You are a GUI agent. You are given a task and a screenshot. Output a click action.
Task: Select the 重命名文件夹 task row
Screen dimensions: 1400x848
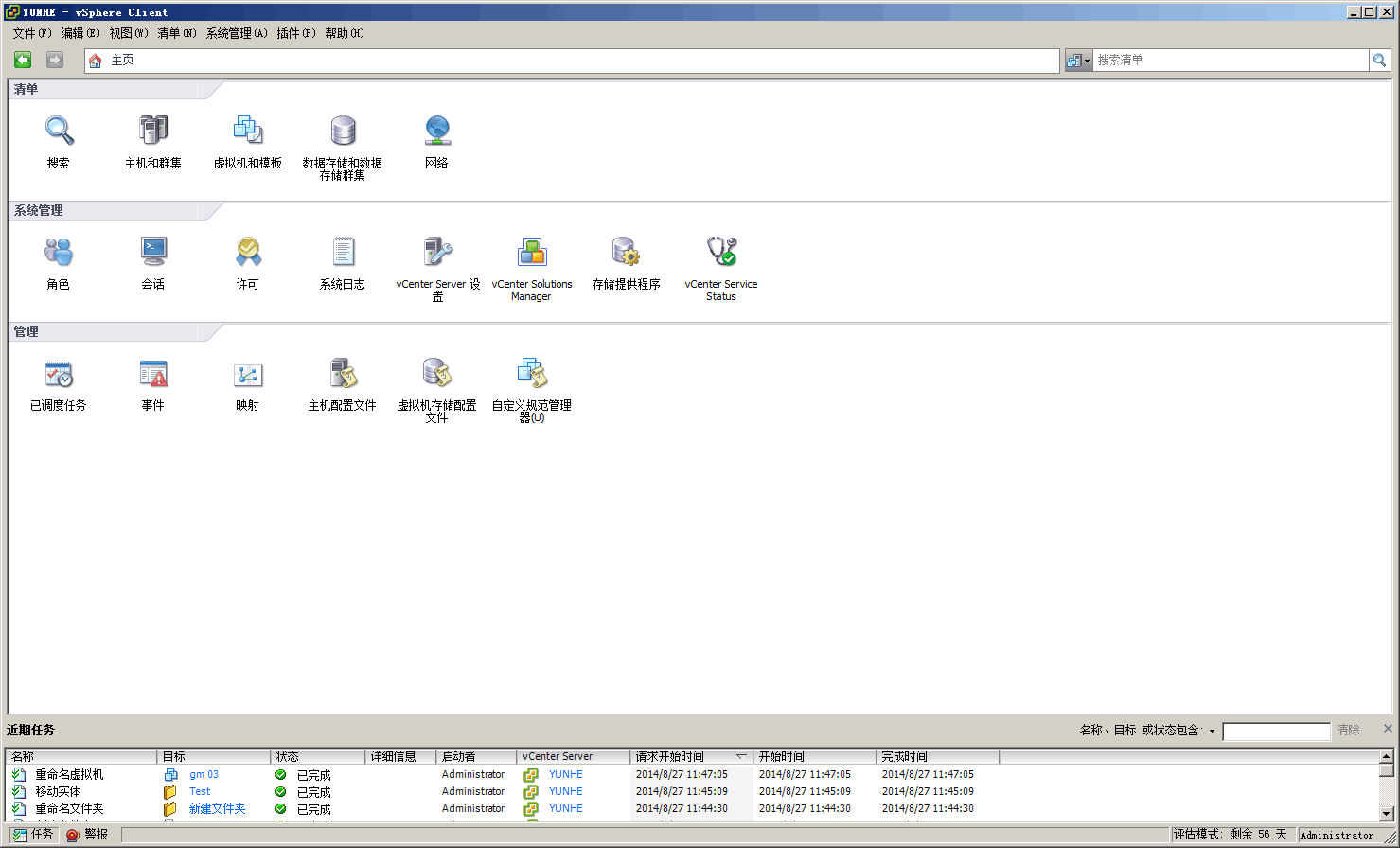click(693, 808)
